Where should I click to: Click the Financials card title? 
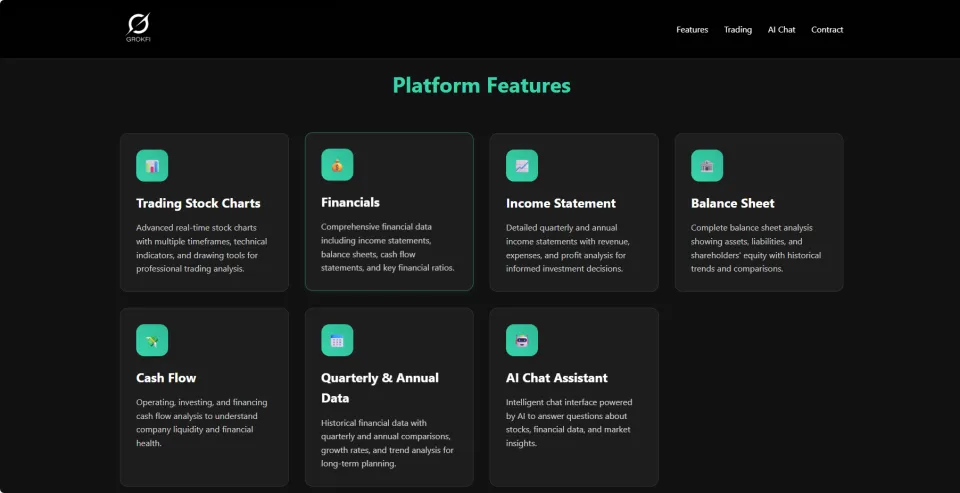(350, 202)
